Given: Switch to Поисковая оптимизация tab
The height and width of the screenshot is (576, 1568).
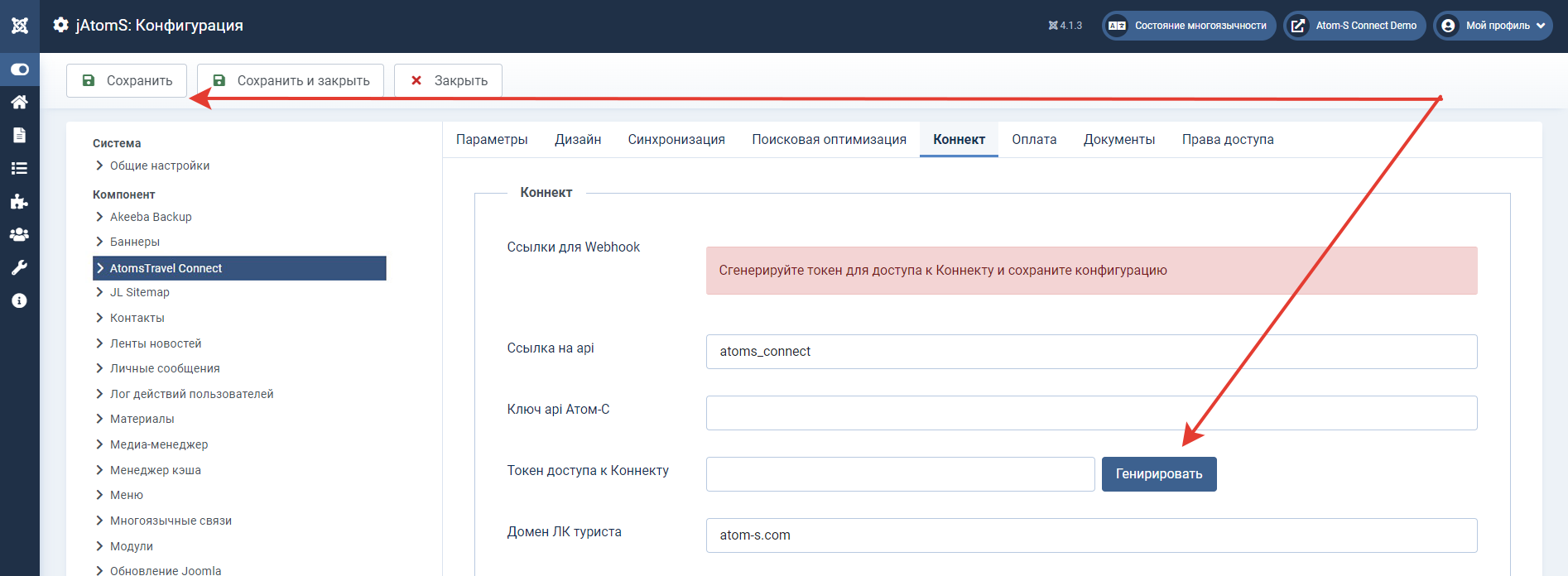Looking at the screenshot, I should pyautogui.click(x=829, y=139).
